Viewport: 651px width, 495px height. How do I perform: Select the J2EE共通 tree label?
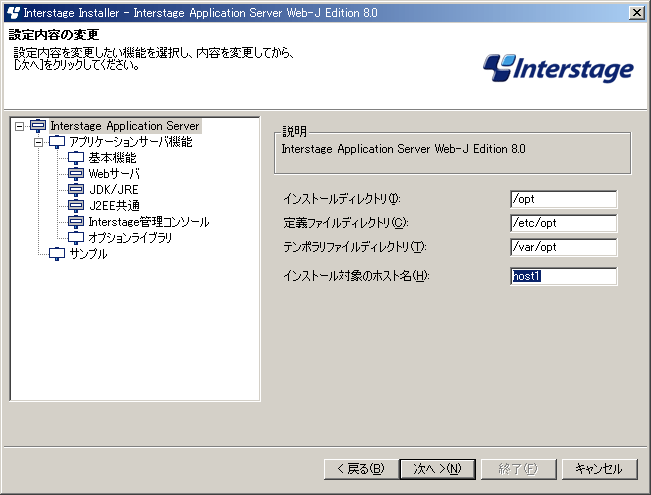tap(114, 206)
